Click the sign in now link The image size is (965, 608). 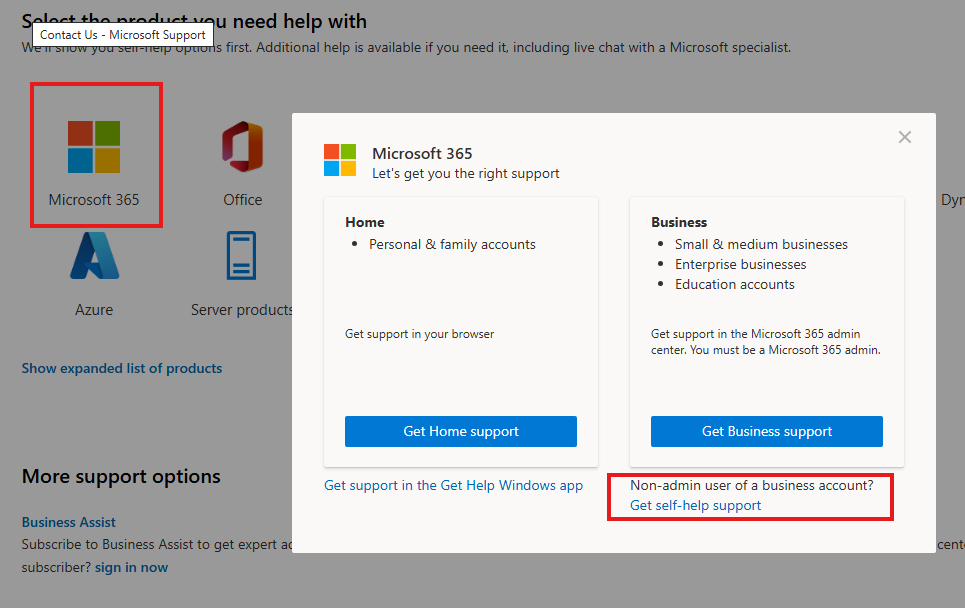coord(131,567)
